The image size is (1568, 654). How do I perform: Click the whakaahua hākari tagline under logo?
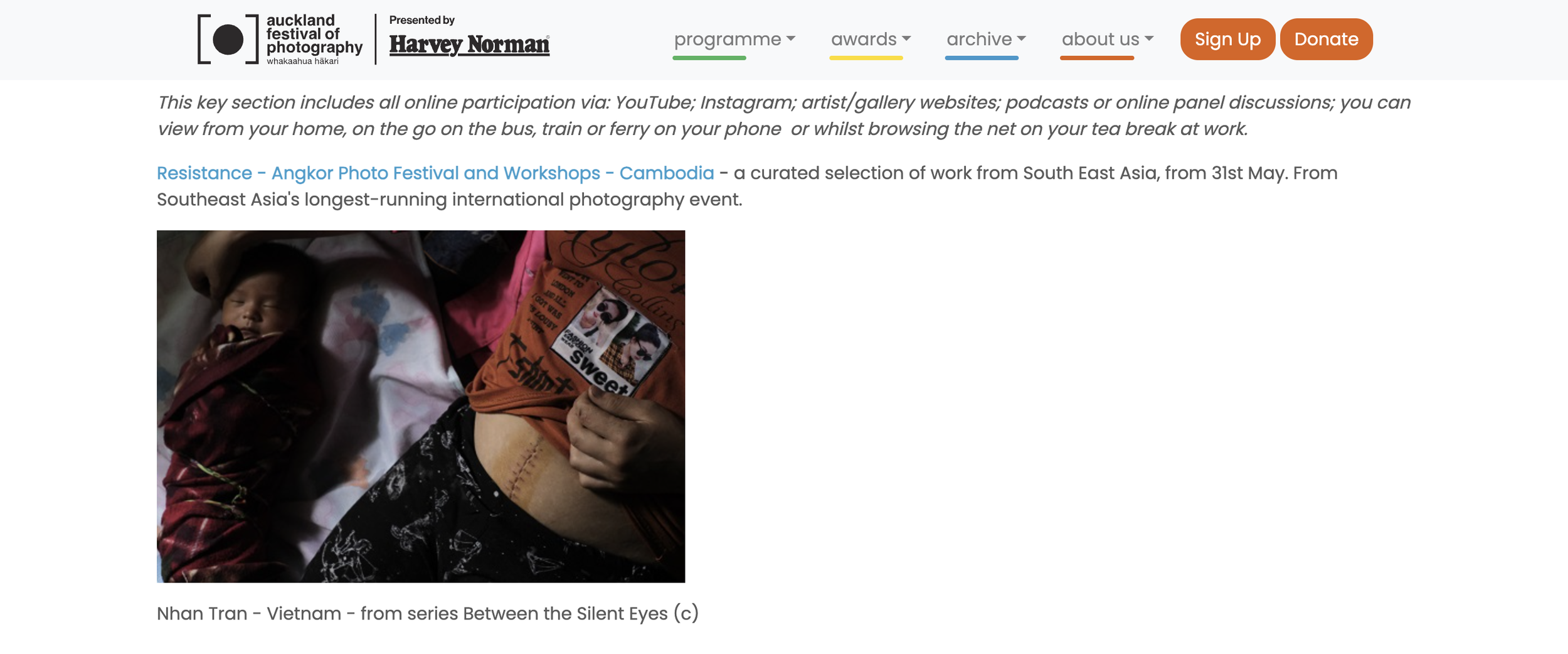tap(302, 61)
